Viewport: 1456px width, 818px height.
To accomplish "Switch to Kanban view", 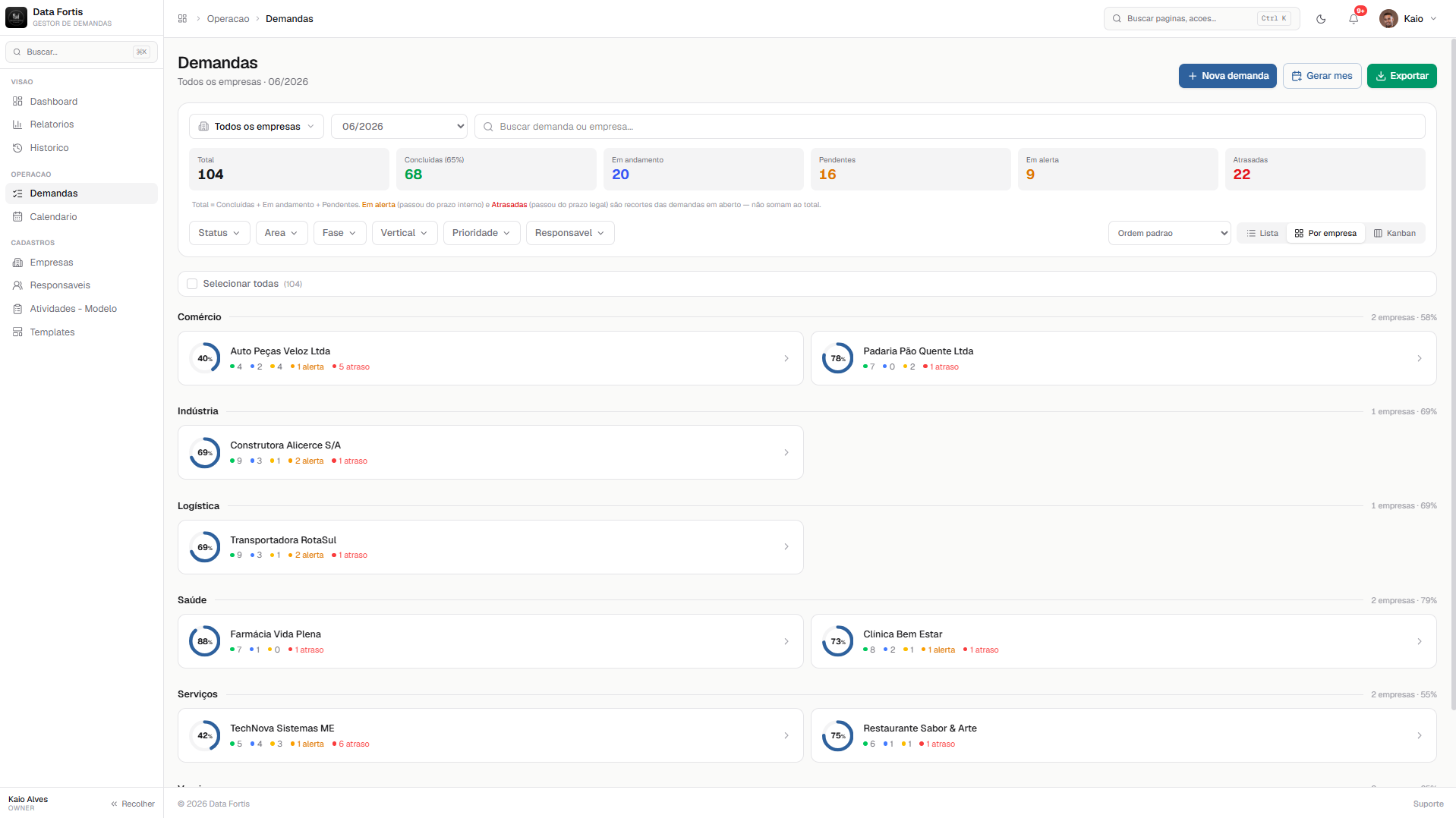I will [1395, 234].
